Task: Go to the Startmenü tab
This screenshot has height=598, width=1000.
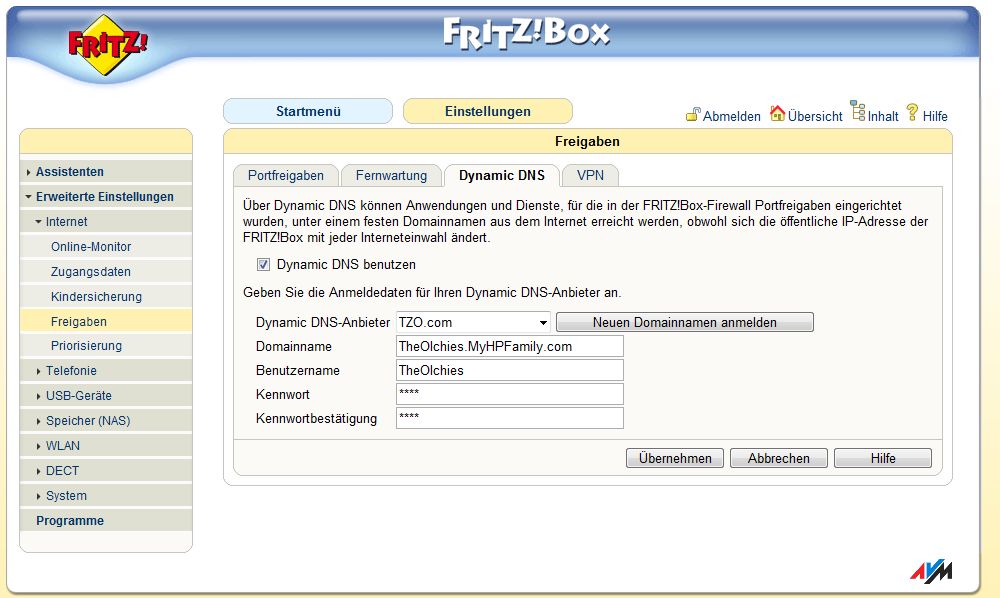Action: click(x=308, y=111)
